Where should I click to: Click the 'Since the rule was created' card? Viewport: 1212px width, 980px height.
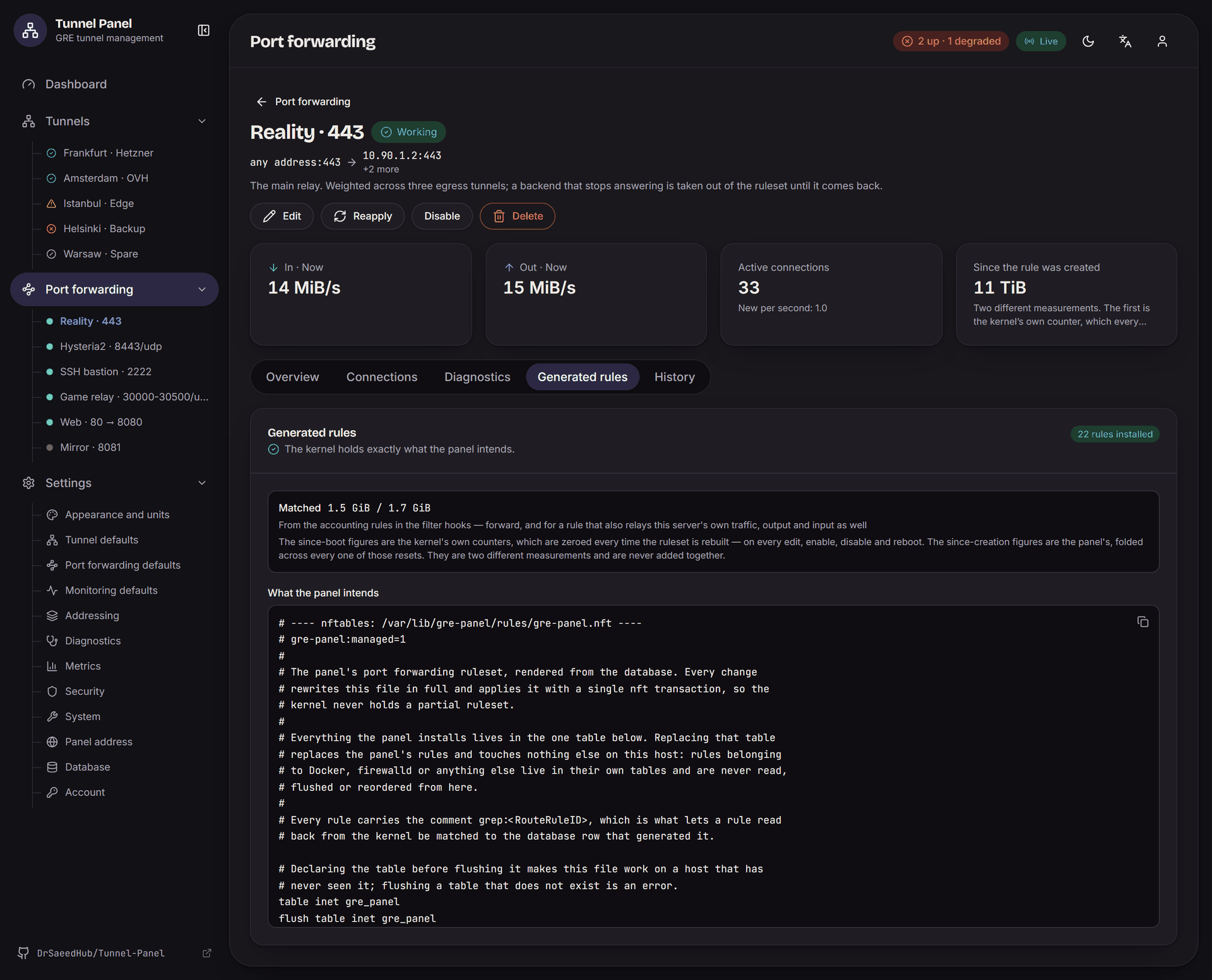[x=1066, y=294]
